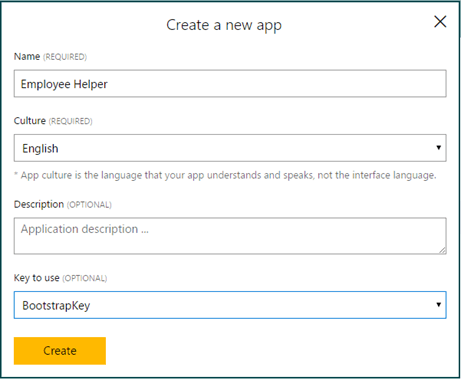This screenshot has height=380, width=461.
Task: Place cursor on word Helper in Name field
Action: click(x=90, y=84)
